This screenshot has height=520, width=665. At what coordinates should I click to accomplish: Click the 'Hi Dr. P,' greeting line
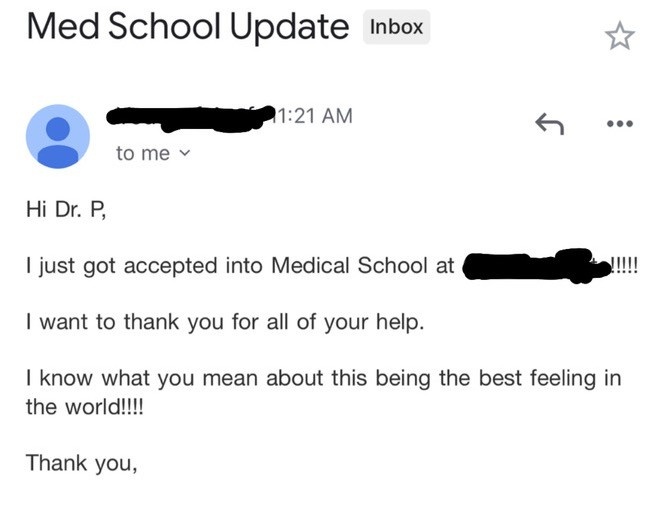66,209
